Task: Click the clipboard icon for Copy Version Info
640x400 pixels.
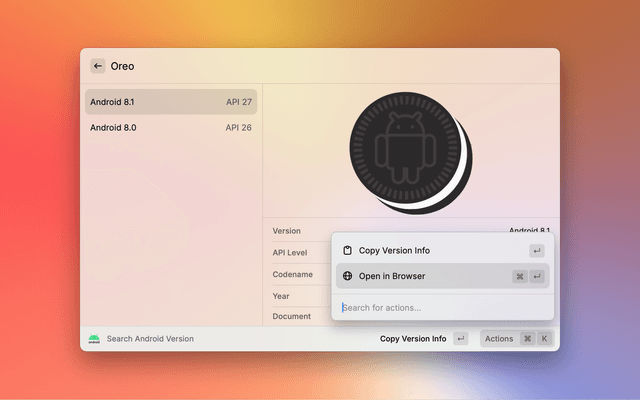Action: coord(347,250)
